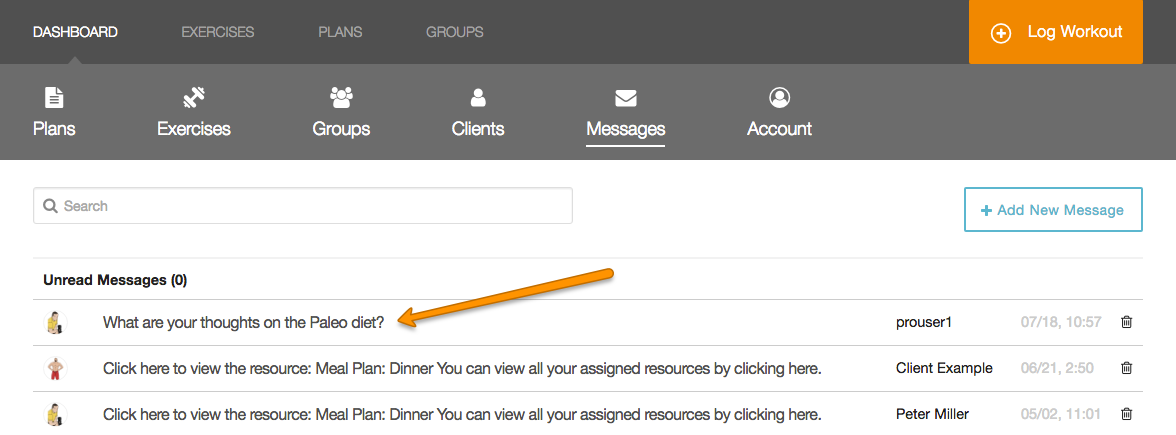The width and height of the screenshot is (1176, 435).
Task: Delete the prouser1 message with trash icon
Action: click(1126, 322)
